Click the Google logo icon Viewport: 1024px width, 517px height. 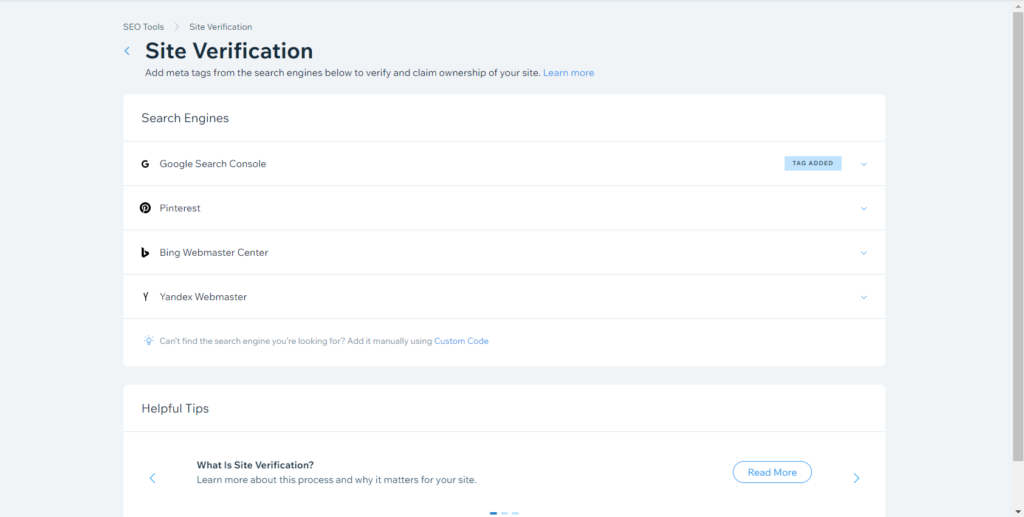[x=145, y=164]
